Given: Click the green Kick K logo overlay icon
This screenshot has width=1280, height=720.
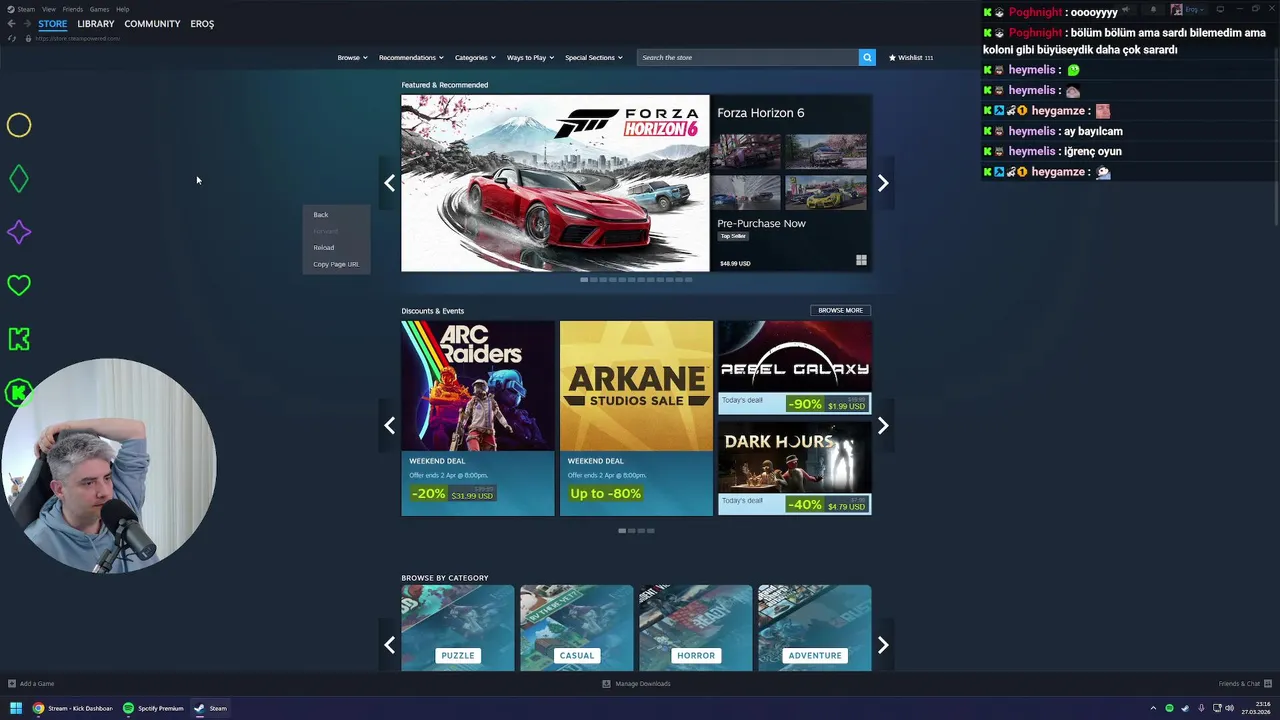Looking at the screenshot, I should pos(19,339).
